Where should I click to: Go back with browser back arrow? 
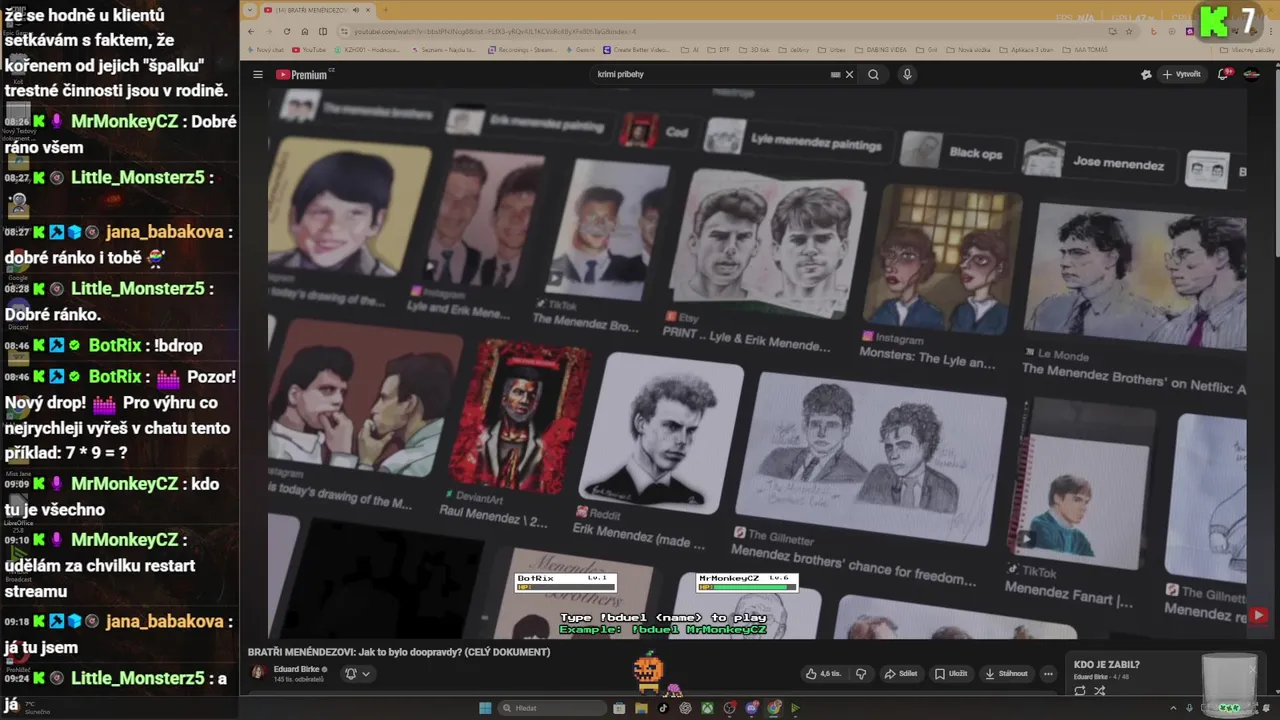click(x=252, y=31)
